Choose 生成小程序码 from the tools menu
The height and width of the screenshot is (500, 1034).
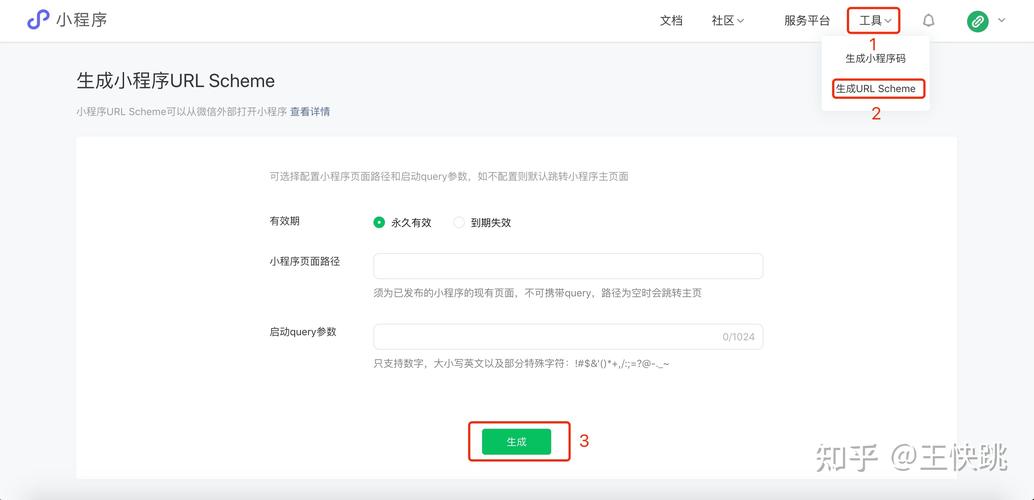pos(876,58)
